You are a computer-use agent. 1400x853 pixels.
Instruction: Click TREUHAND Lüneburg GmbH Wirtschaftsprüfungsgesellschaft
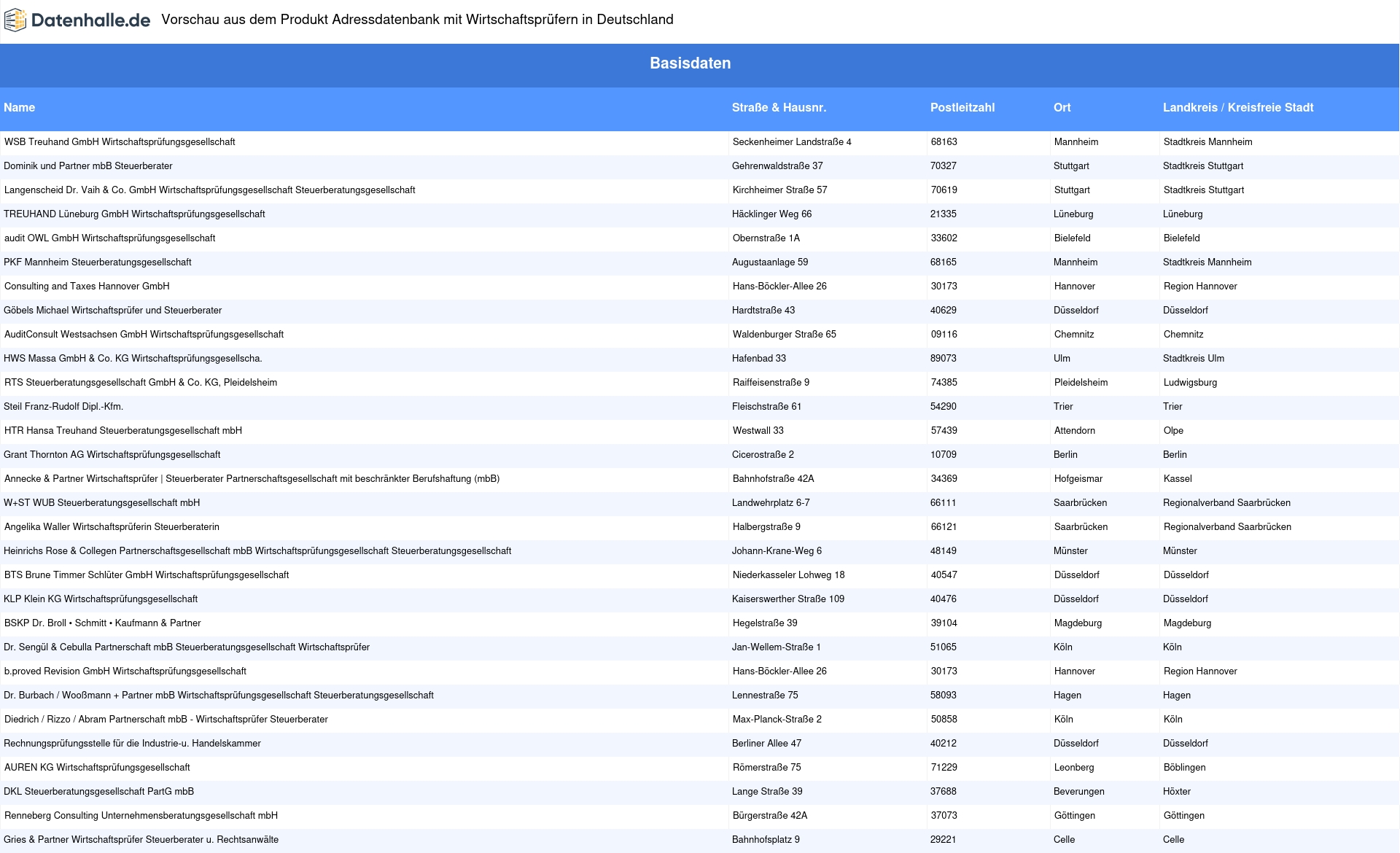pos(134,214)
